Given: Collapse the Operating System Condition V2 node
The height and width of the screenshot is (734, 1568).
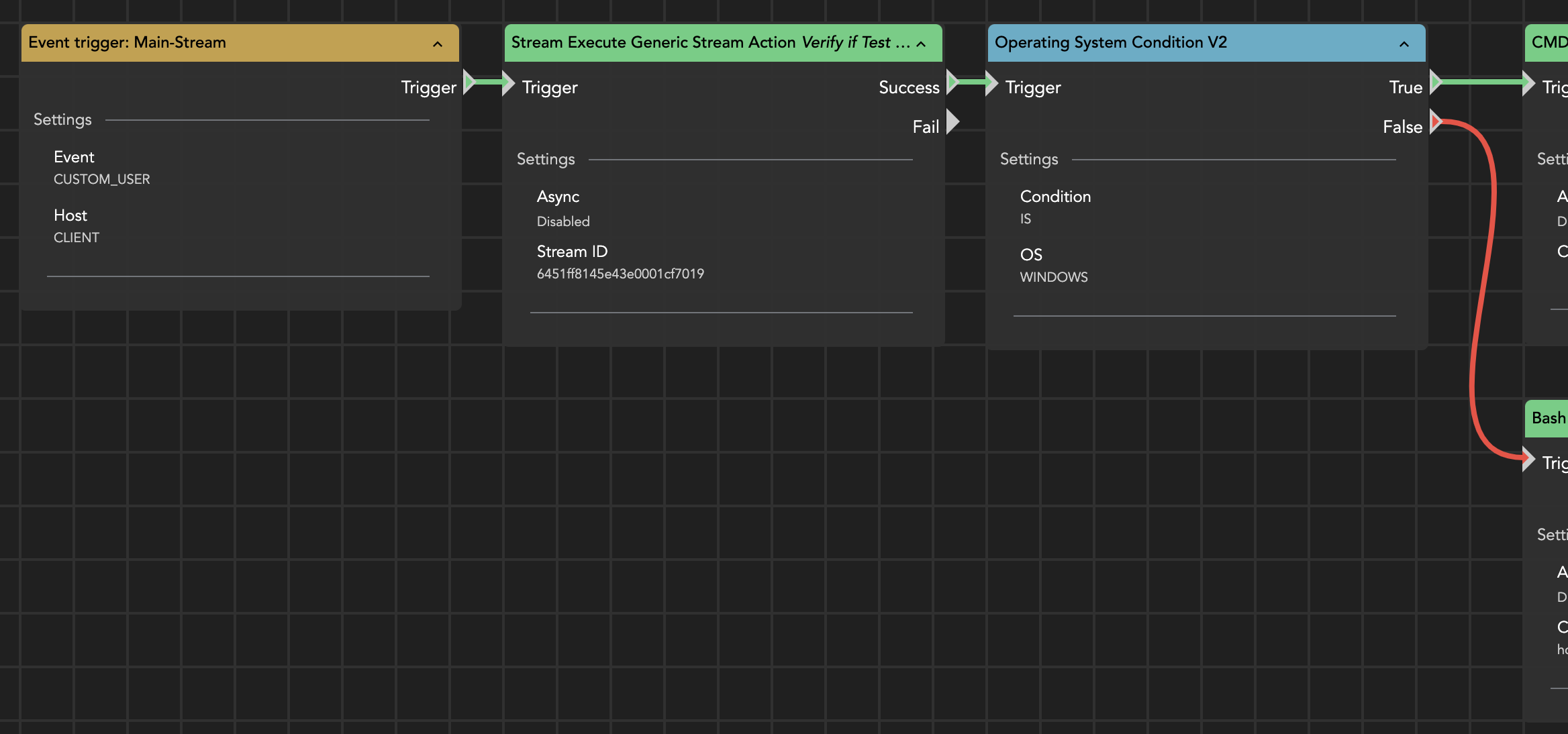Looking at the screenshot, I should pyautogui.click(x=1404, y=44).
